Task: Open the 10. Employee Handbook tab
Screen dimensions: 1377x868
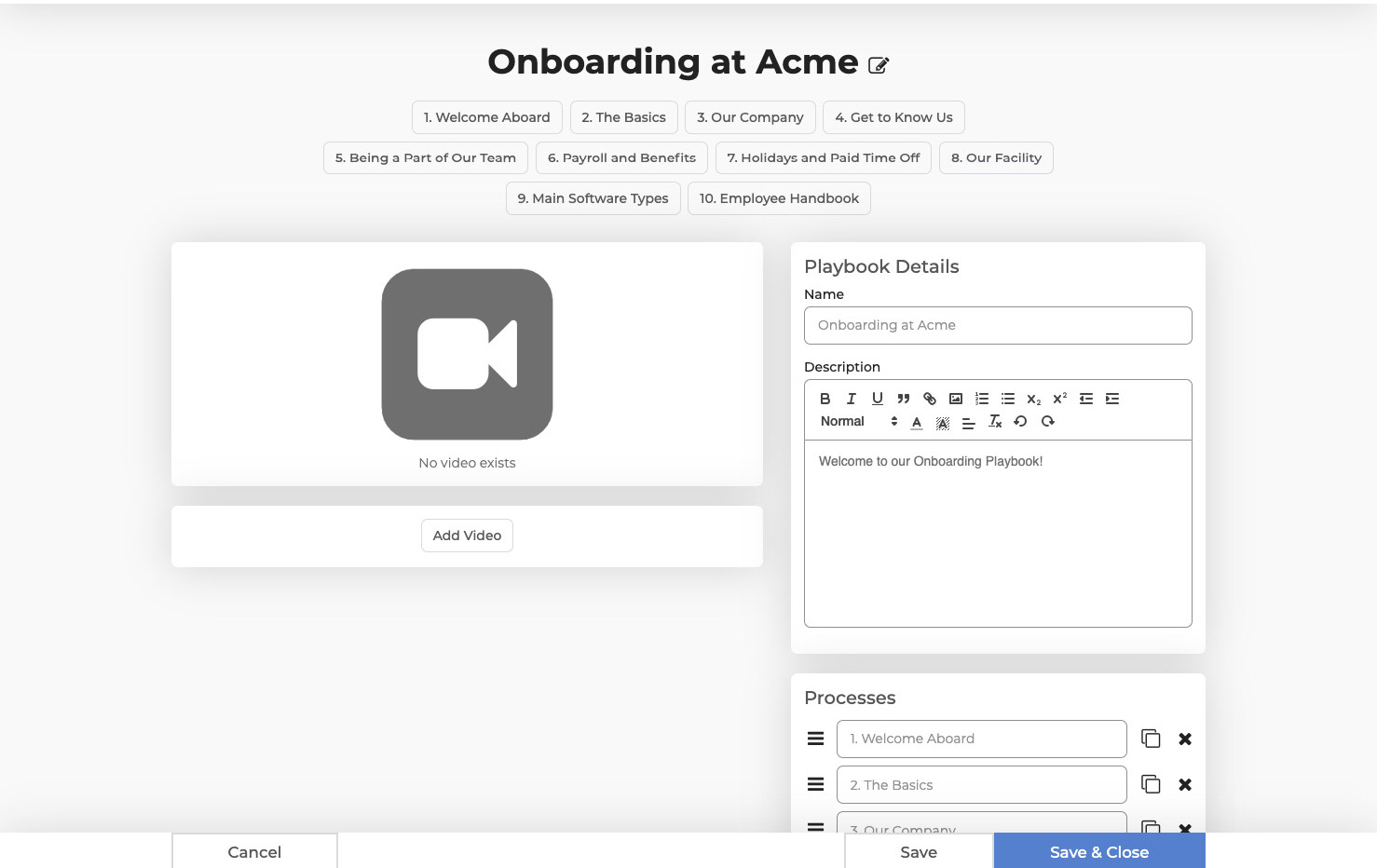Action: pyautogui.click(x=780, y=198)
